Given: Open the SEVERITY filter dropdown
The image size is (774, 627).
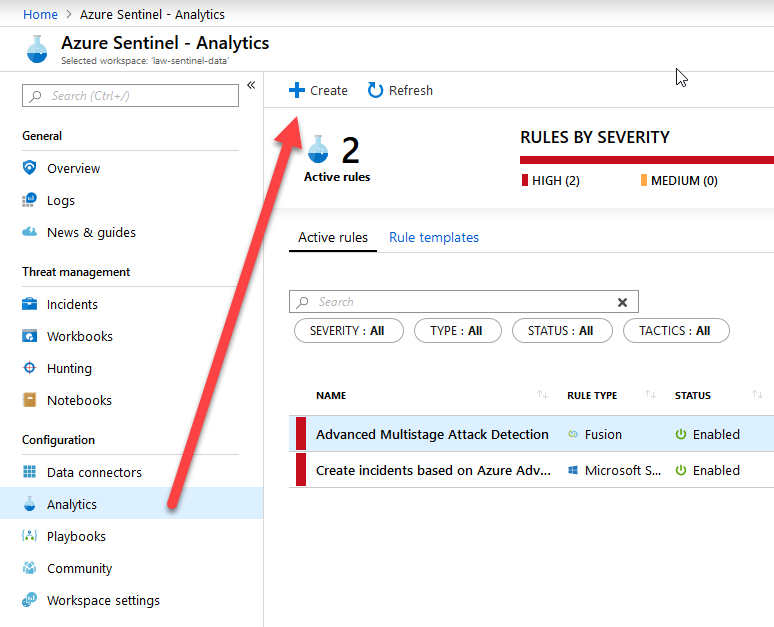Looking at the screenshot, I should pos(347,331).
